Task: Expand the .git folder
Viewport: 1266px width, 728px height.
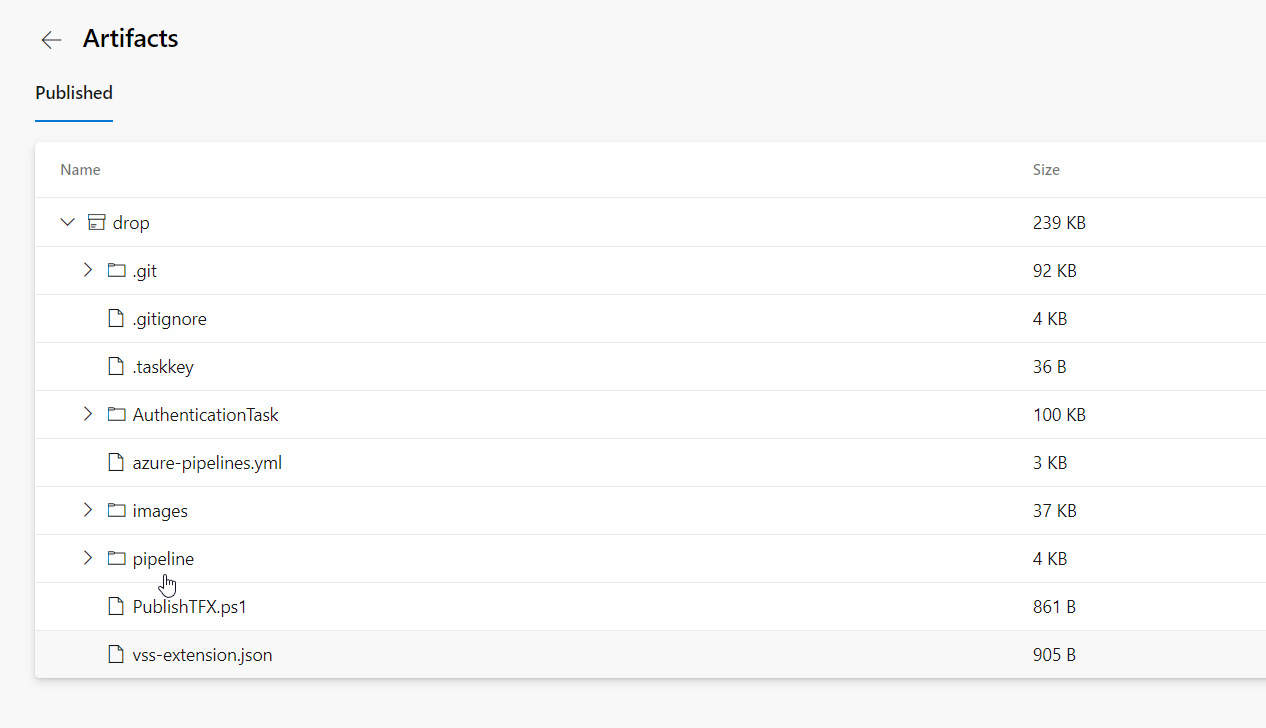Action: coord(87,270)
